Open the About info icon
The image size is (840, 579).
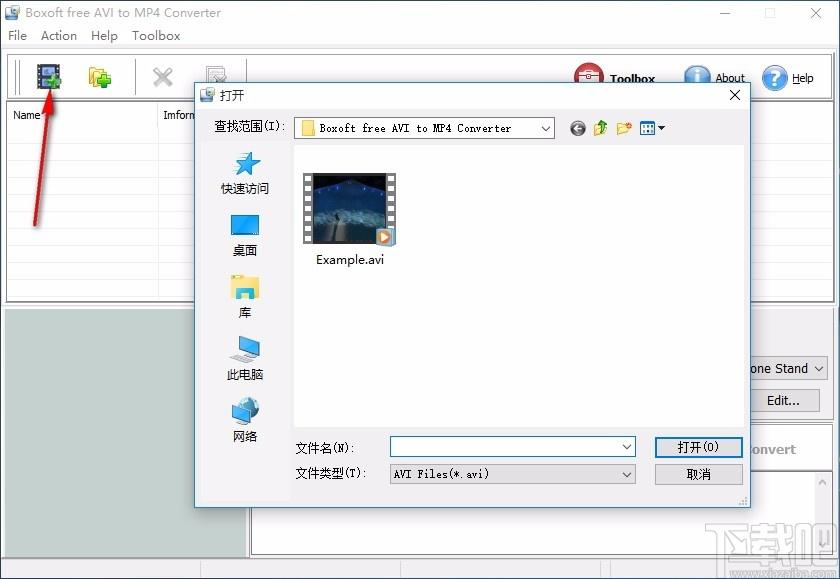coord(697,78)
